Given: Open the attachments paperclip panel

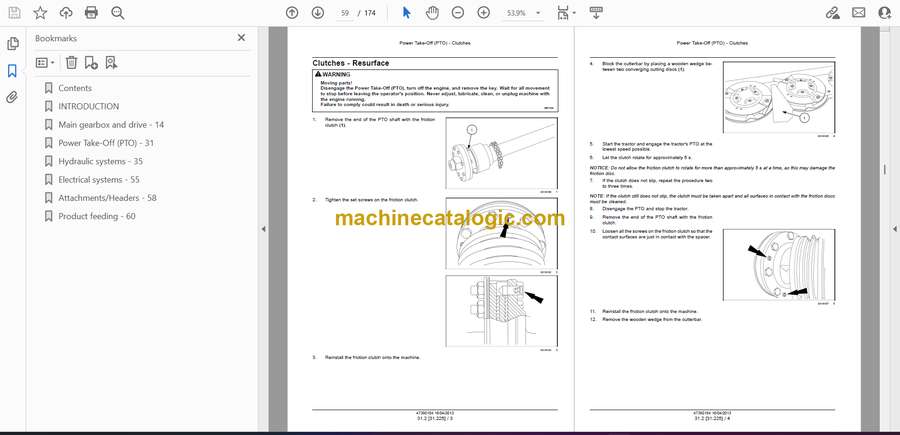Looking at the screenshot, I should coord(12,97).
